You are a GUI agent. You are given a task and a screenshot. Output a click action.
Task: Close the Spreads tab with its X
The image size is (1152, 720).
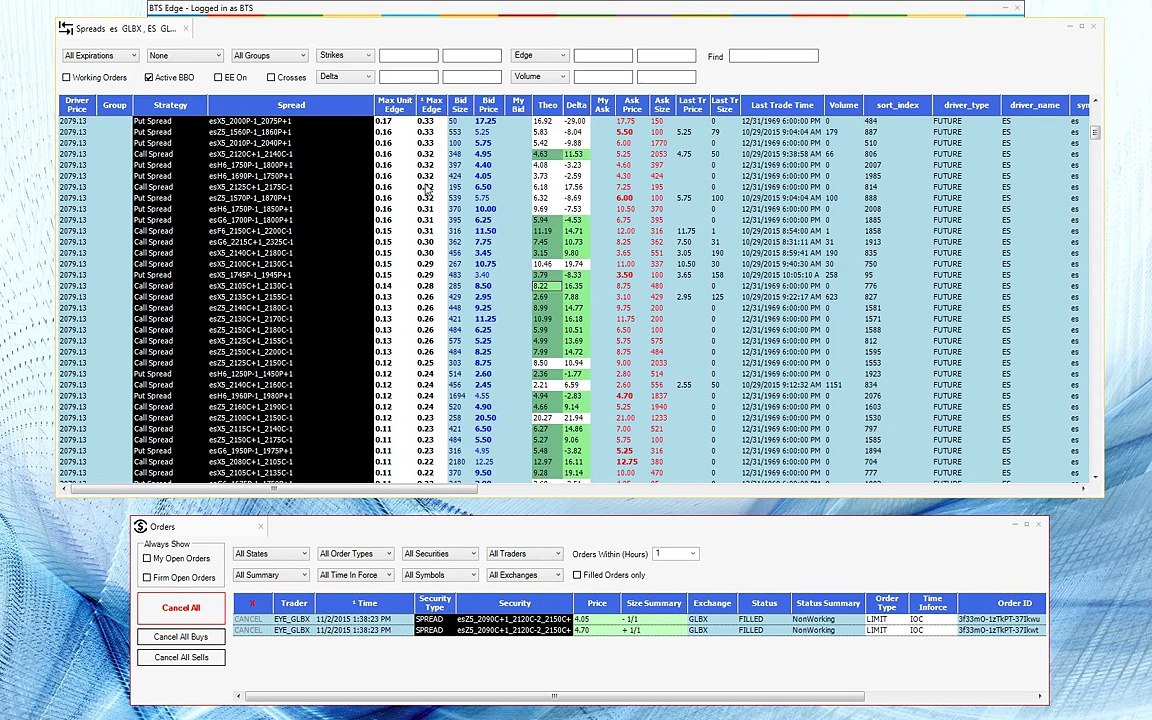point(186,29)
